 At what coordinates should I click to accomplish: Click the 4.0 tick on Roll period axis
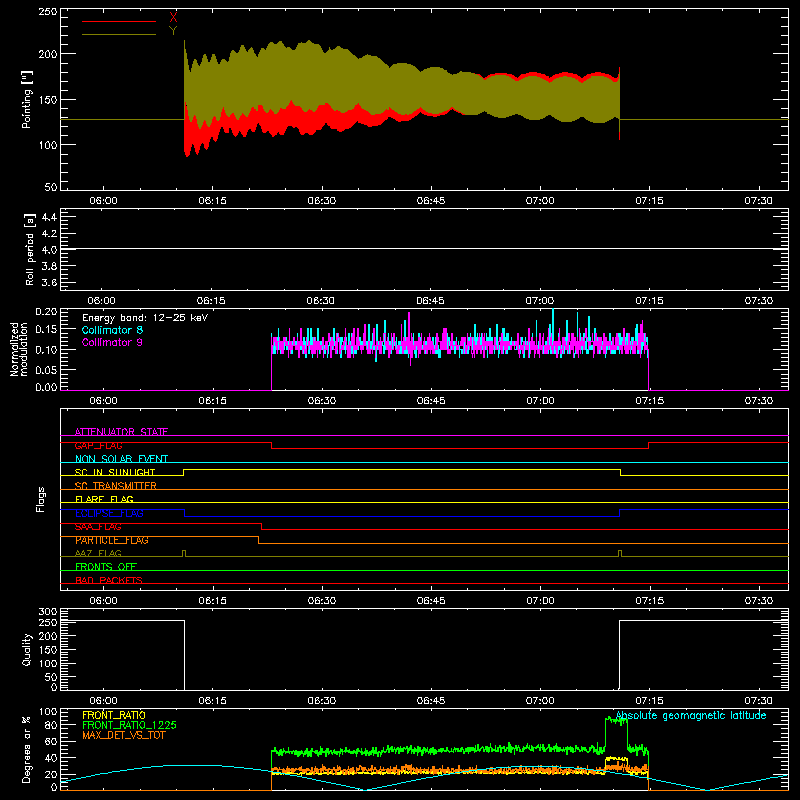[49, 249]
